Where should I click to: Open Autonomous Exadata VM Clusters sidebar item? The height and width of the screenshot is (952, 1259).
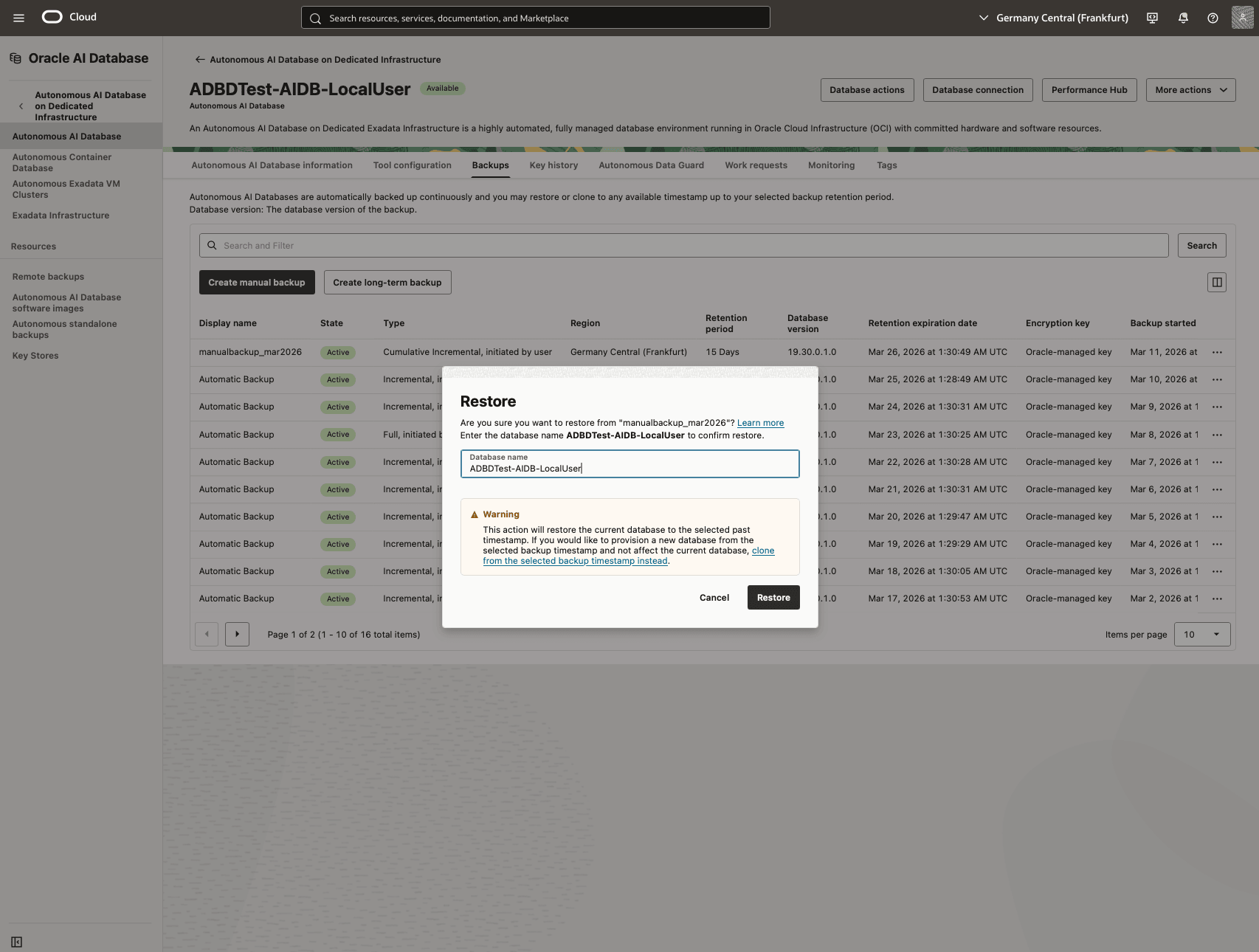click(x=66, y=189)
